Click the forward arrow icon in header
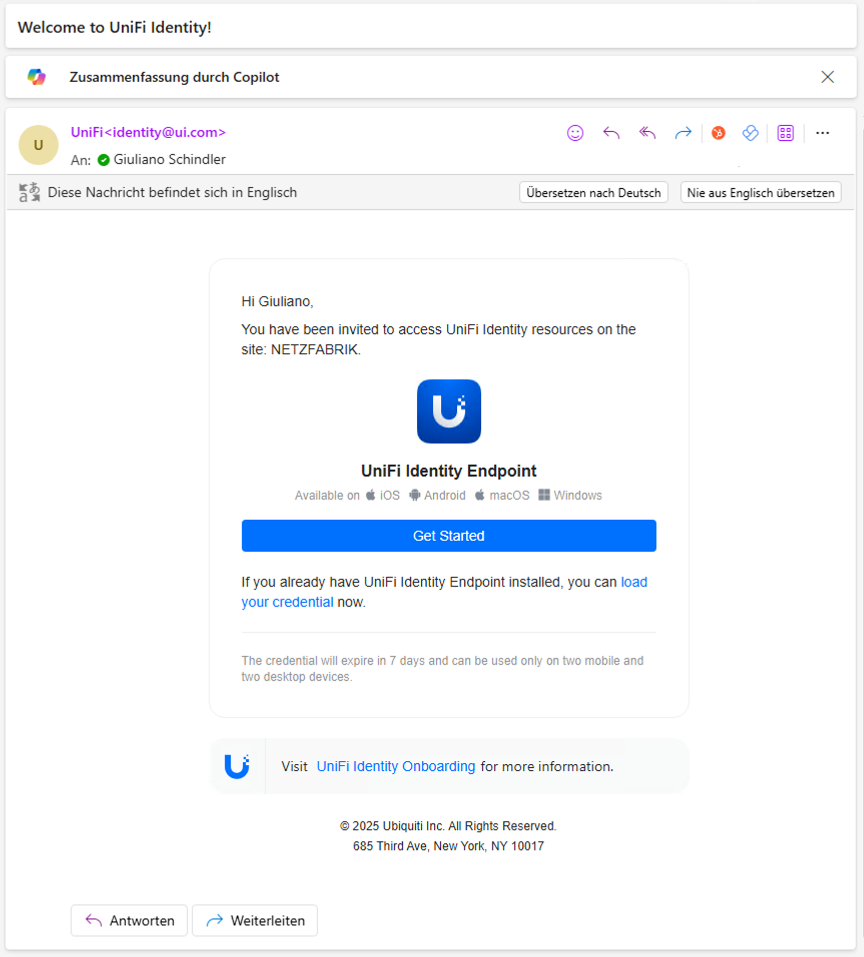 coord(683,133)
